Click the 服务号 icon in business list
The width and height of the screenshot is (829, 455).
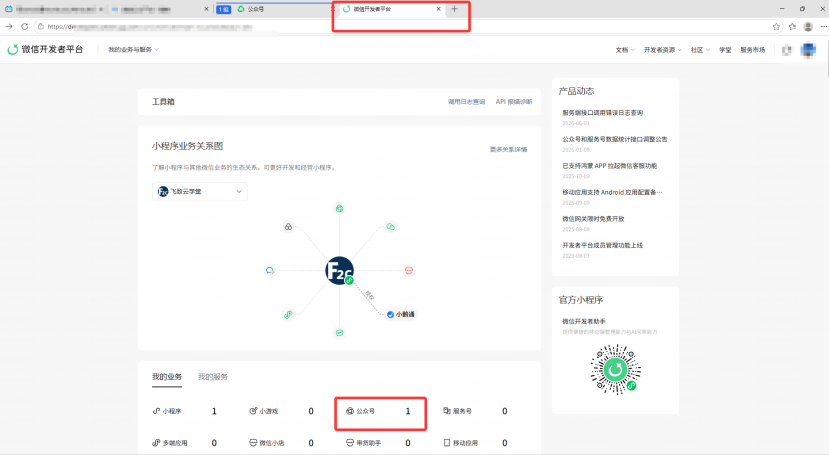447,411
